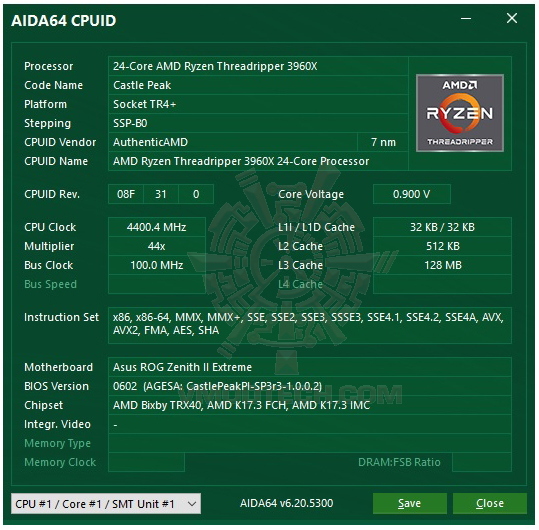Select the processor name 24-Core AMD Ryzen Threadripper 3960X
The width and height of the screenshot is (539, 530).
[215, 66]
